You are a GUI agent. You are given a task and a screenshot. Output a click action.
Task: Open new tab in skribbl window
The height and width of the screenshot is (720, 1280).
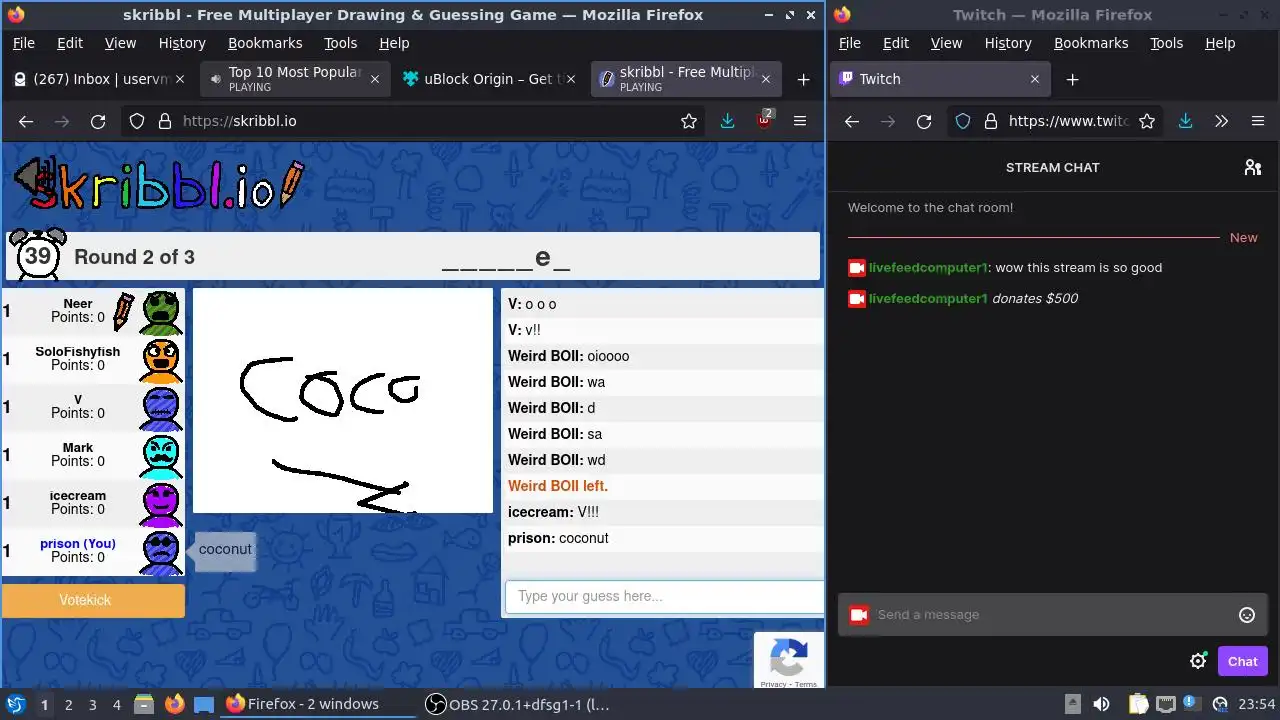tap(803, 79)
